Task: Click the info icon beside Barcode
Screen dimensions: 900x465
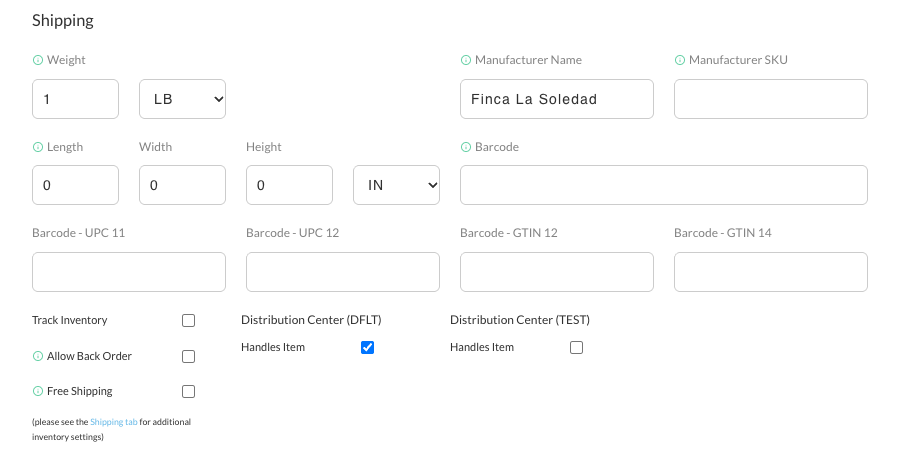Action: click(466, 147)
